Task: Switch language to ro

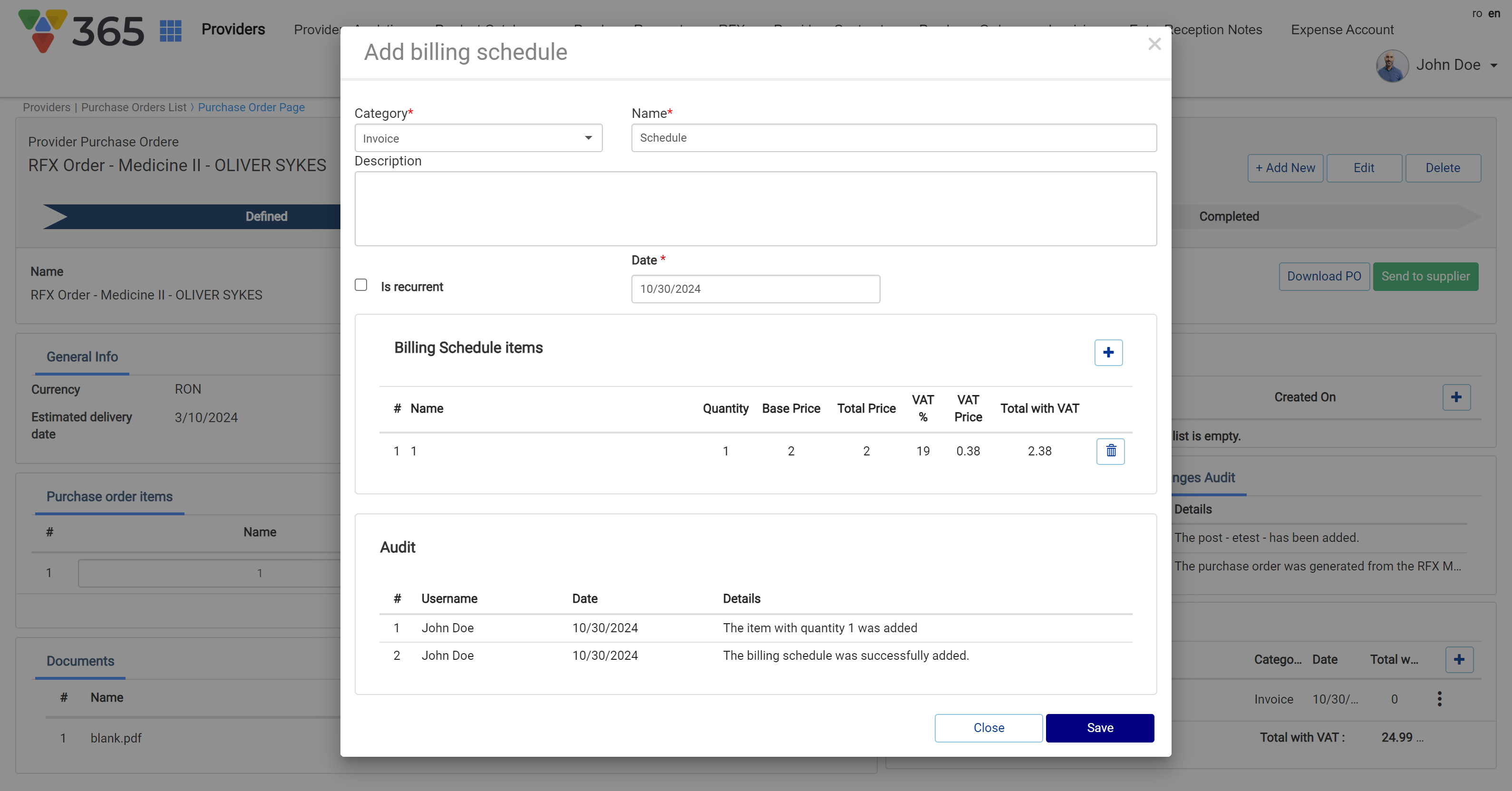Action: (x=1477, y=13)
